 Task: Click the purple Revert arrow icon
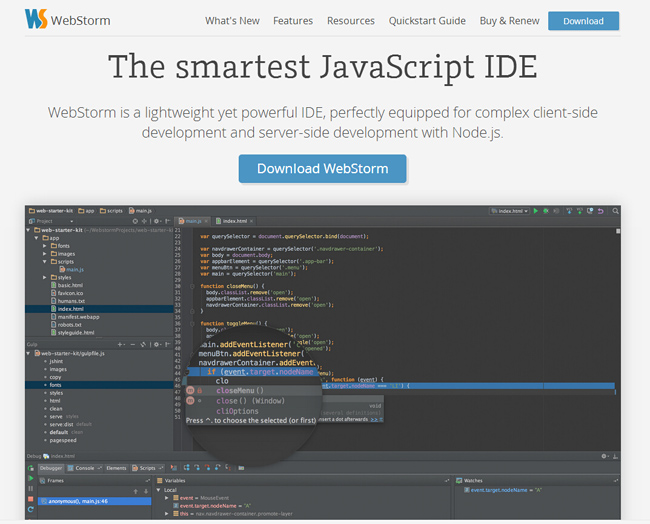(600, 211)
